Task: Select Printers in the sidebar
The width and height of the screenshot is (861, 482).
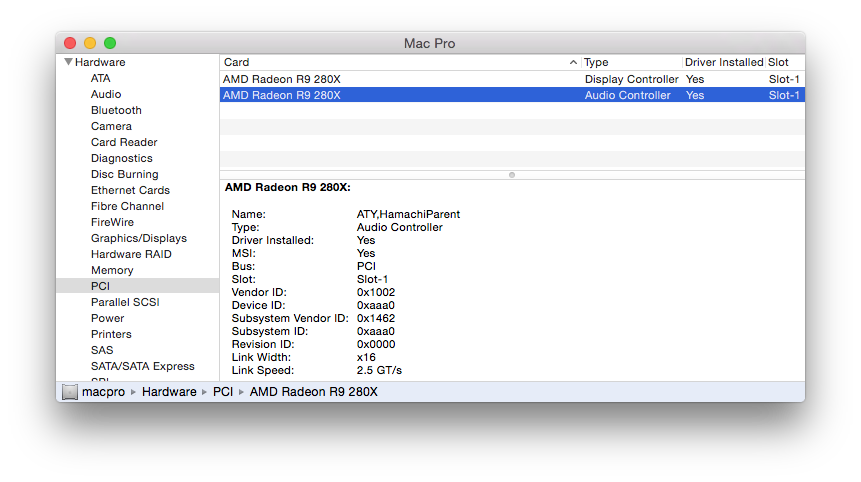Action: pyautogui.click(x=111, y=334)
